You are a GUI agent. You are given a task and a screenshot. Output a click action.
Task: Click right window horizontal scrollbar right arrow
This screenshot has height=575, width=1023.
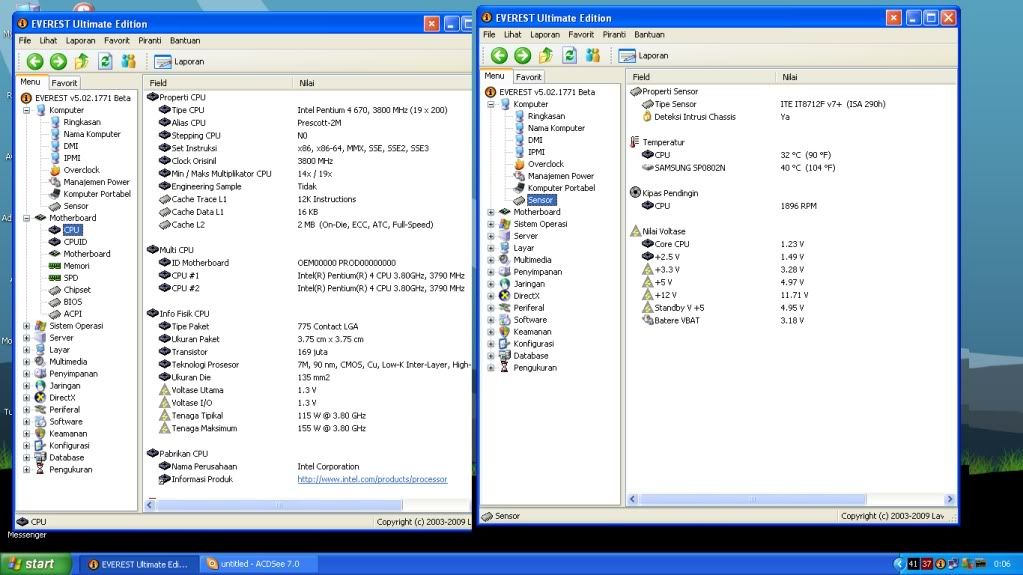(x=950, y=499)
